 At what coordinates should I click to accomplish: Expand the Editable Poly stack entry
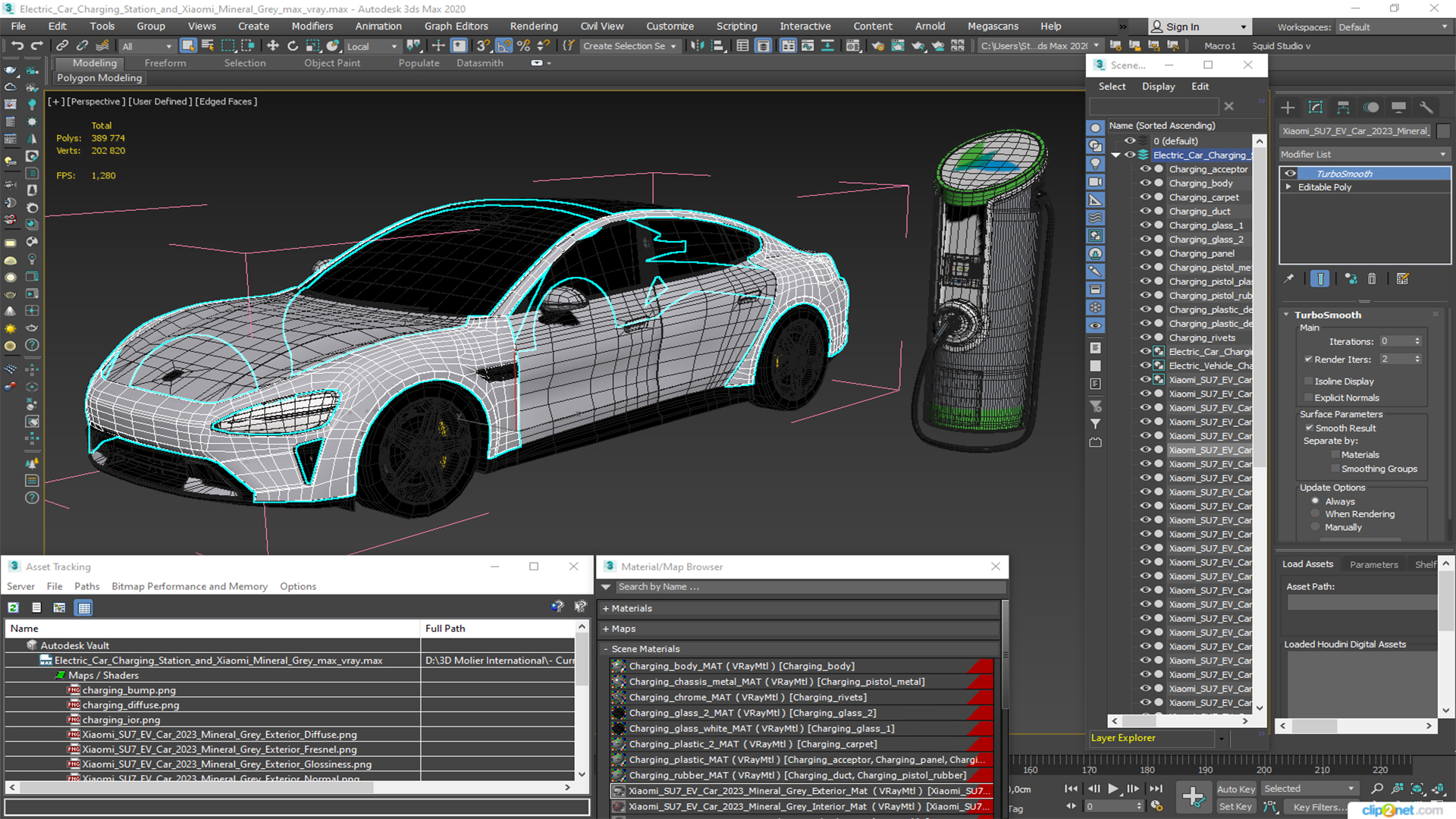(x=1288, y=187)
